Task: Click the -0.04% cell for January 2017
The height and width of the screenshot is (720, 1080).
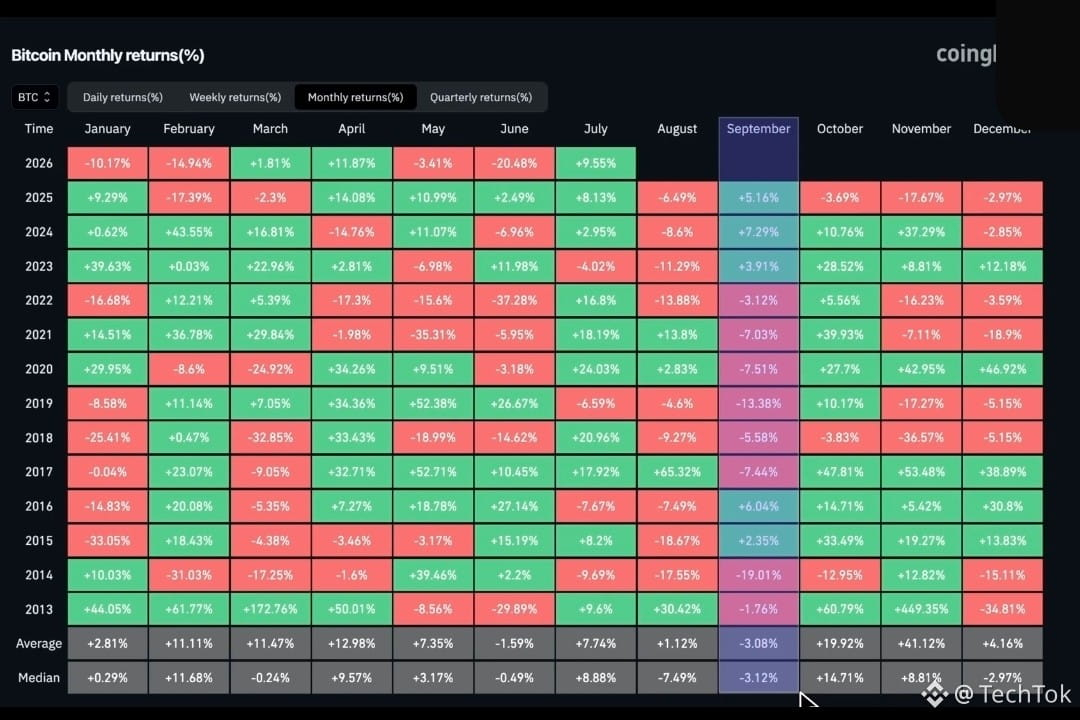Action: [107, 472]
